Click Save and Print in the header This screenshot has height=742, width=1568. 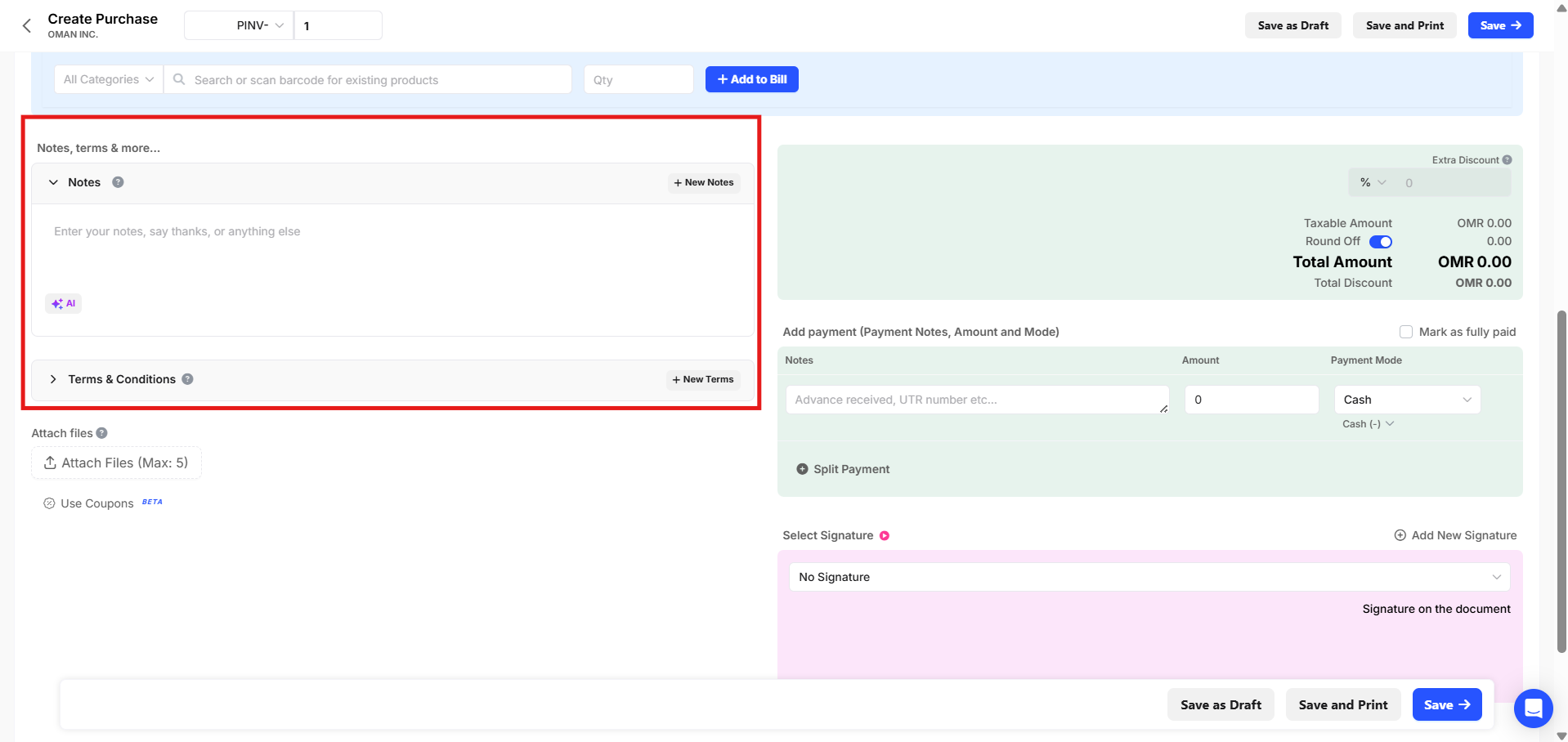[1404, 25]
